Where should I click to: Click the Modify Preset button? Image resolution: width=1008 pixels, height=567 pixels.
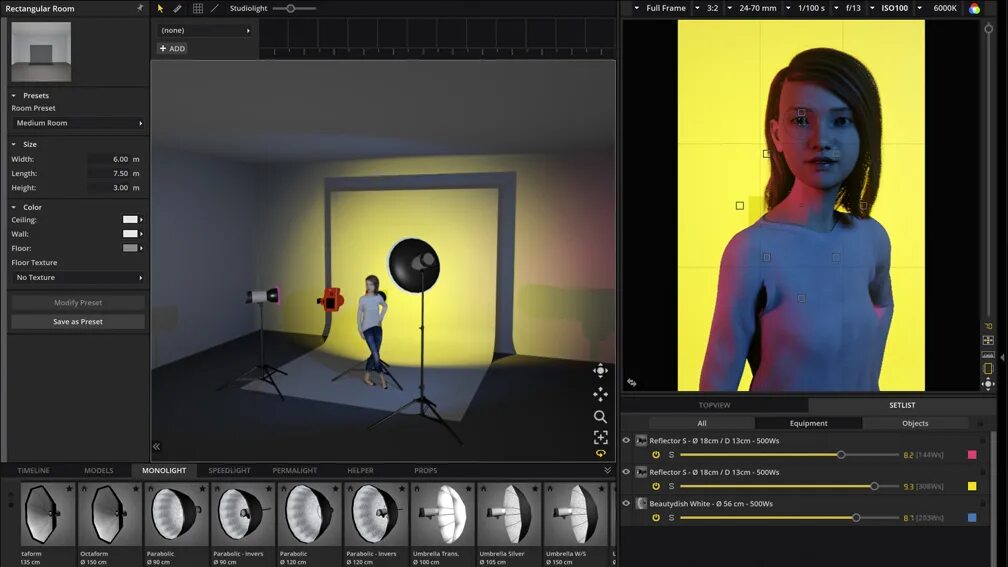tap(78, 302)
